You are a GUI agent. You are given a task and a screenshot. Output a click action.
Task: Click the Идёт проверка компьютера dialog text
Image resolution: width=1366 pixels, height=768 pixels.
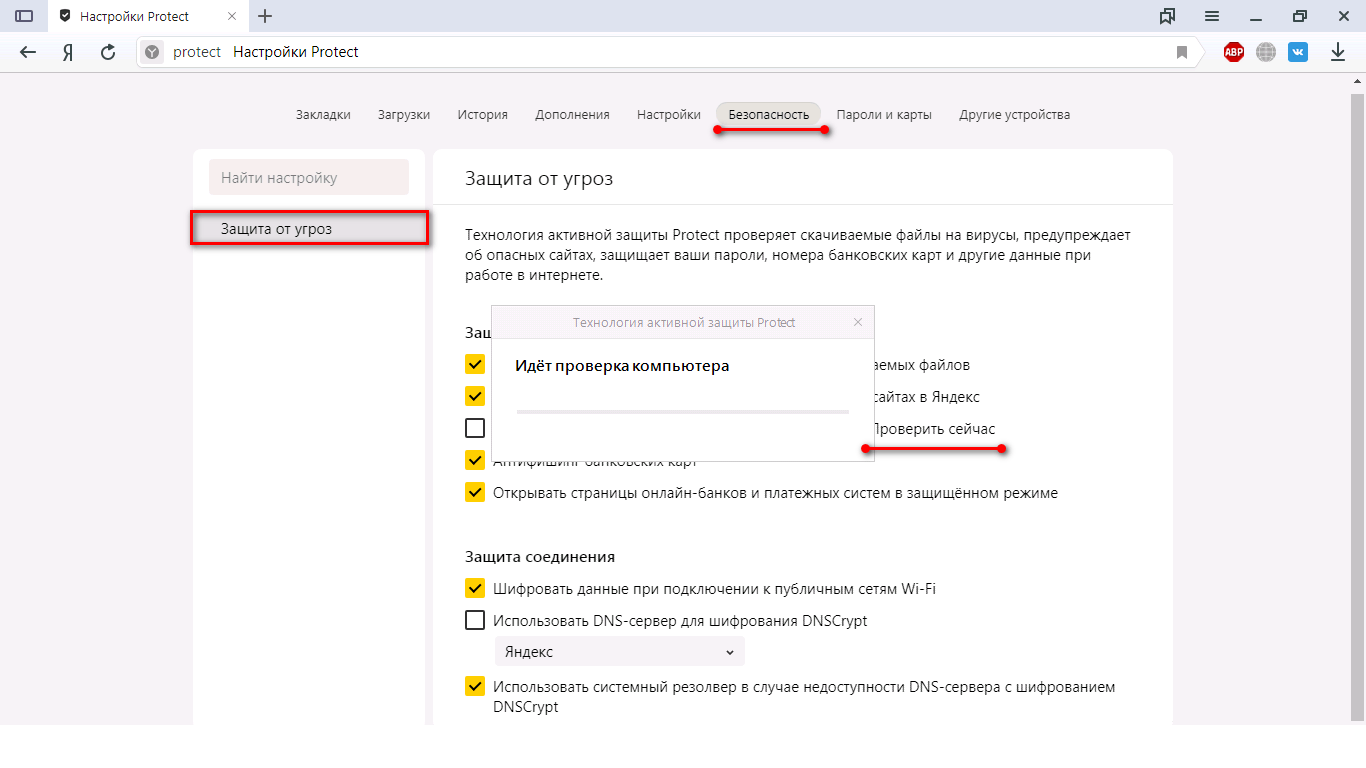point(622,366)
